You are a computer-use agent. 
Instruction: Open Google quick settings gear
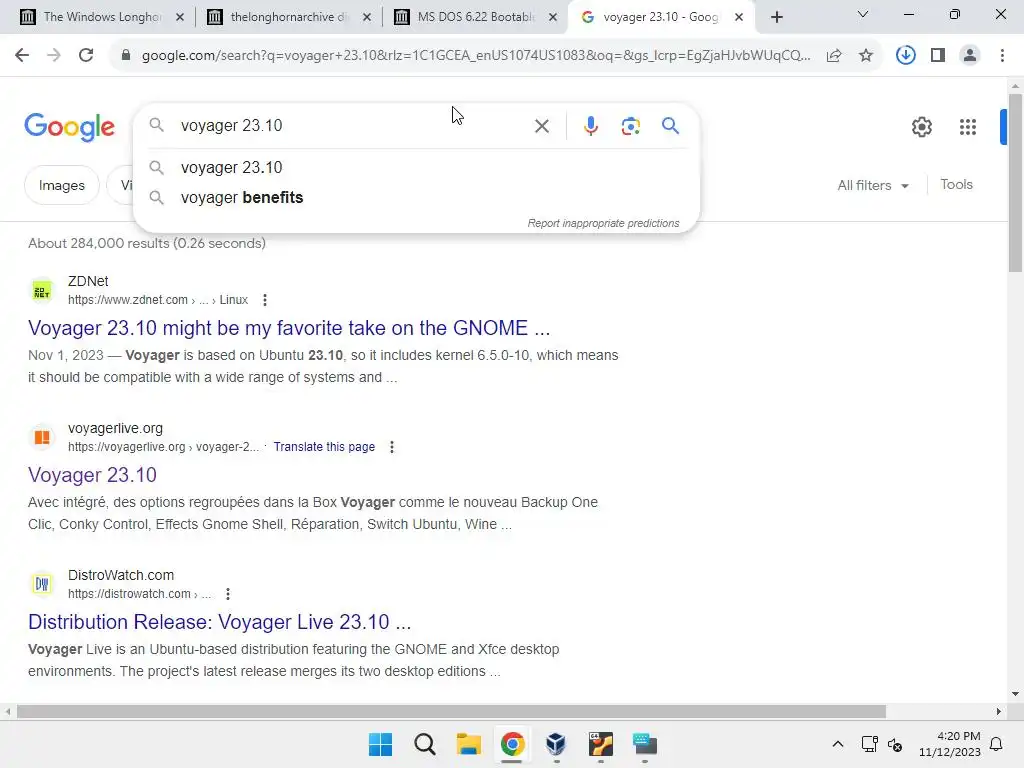pyautogui.click(x=921, y=127)
